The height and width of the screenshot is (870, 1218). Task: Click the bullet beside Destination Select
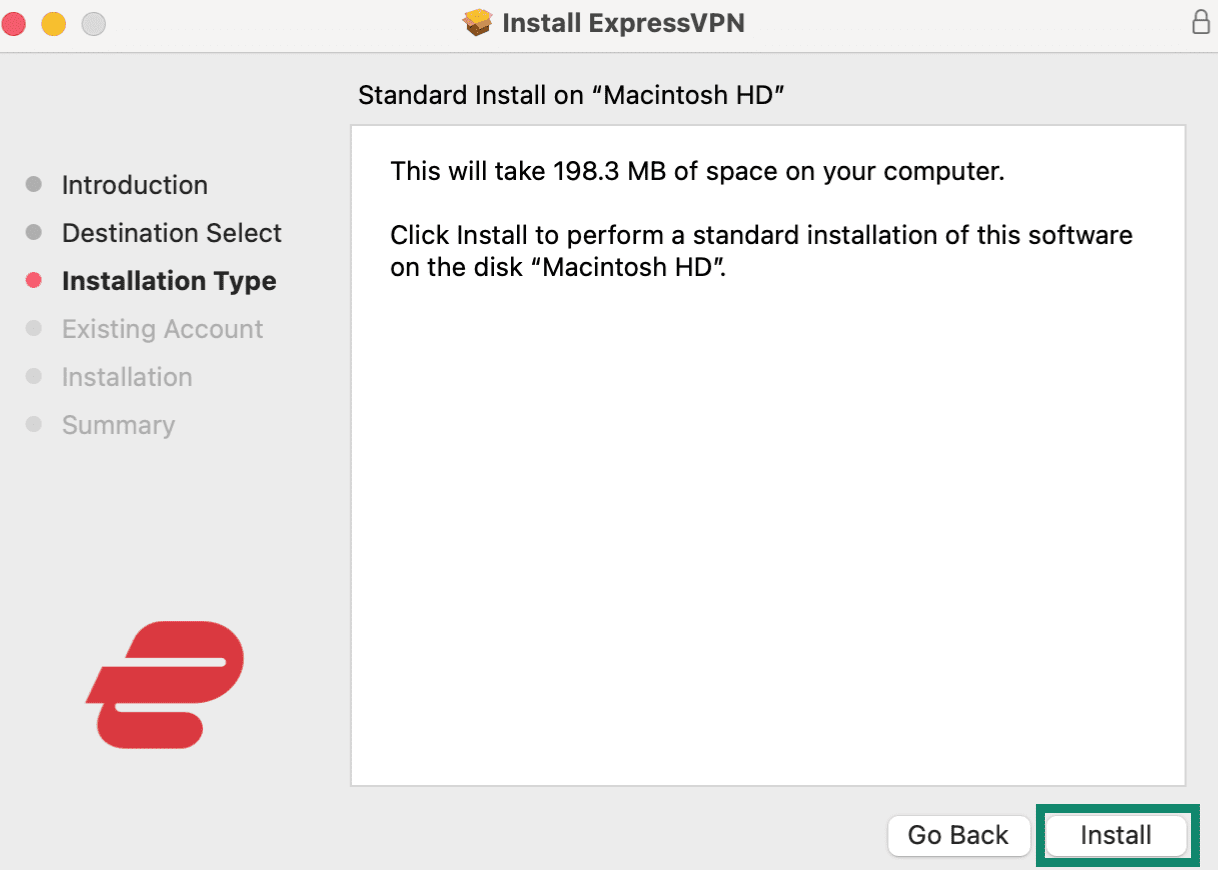(33, 232)
